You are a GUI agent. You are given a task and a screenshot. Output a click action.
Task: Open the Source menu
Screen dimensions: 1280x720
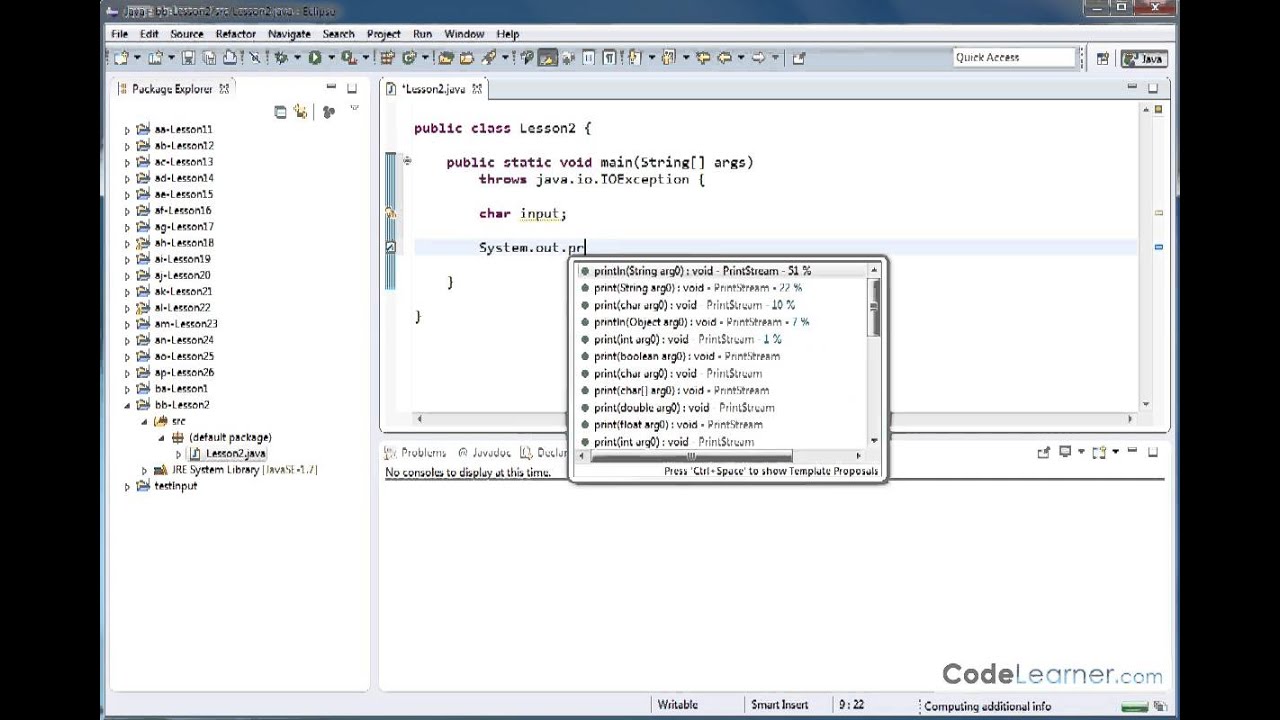point(186,34)
